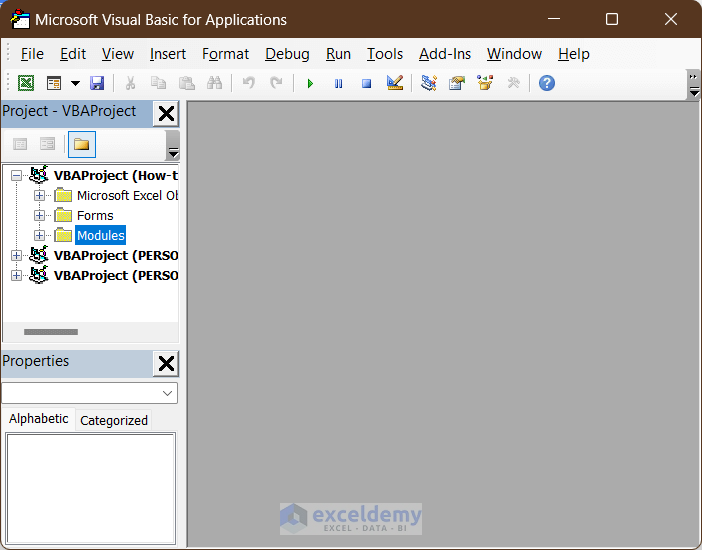Image resolution: width=702 pixels, height=550 pixels.
Task: Maximize the Visual Basic window
Action: [x=612, y=19]
